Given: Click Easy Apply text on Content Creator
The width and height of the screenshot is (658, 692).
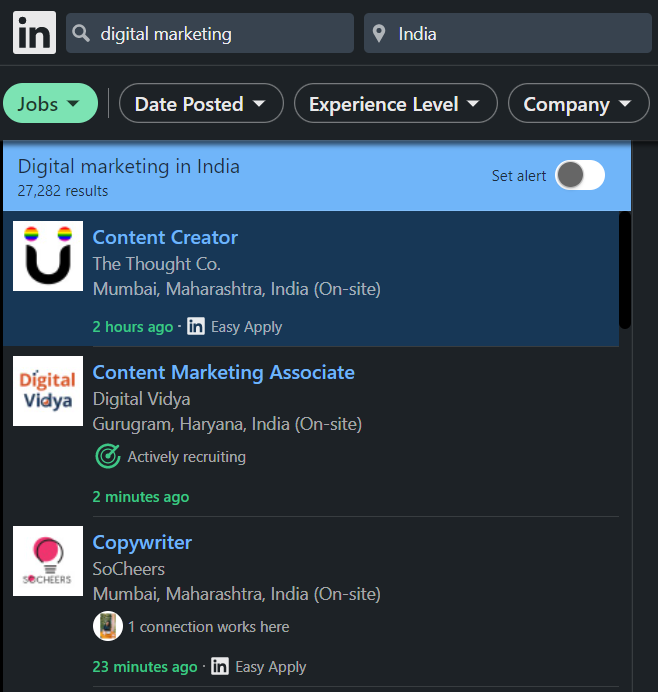Looking at the screenshot, I should coord(246,327).
